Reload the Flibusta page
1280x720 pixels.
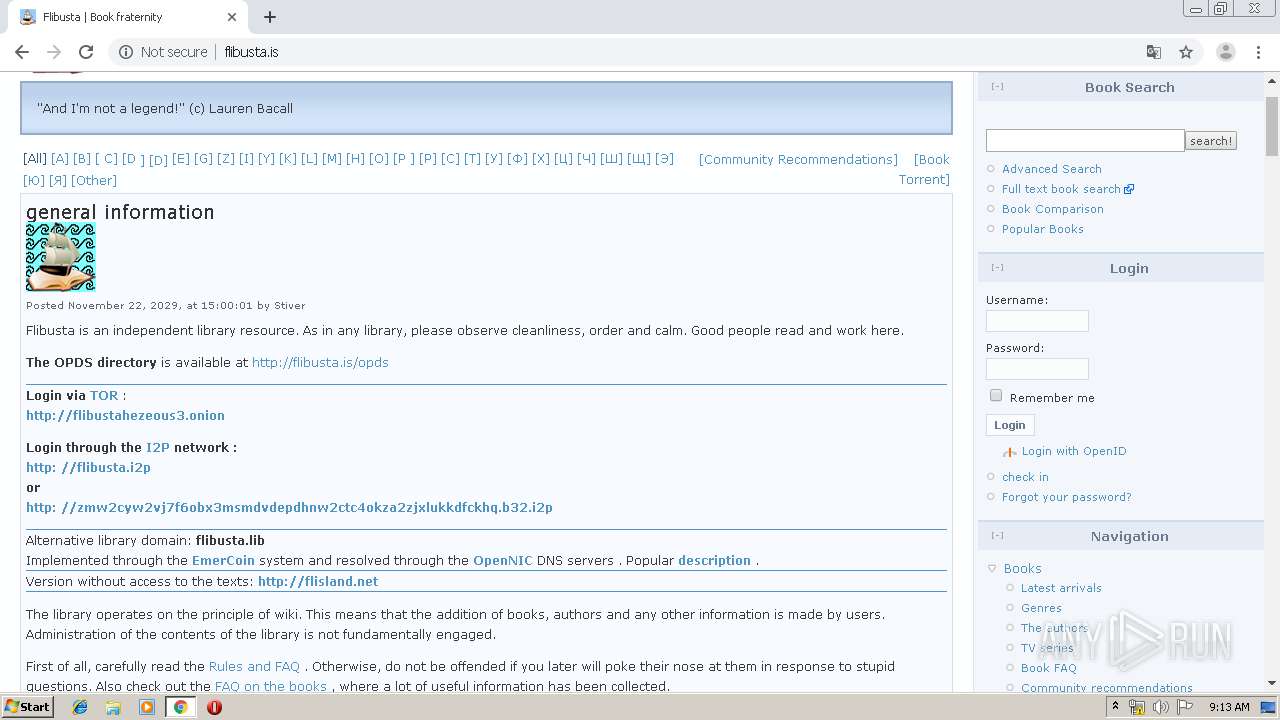coord(86,52)
